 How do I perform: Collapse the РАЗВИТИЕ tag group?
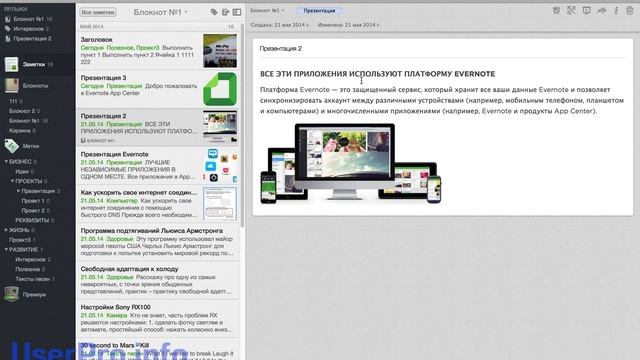pos(6,249)
